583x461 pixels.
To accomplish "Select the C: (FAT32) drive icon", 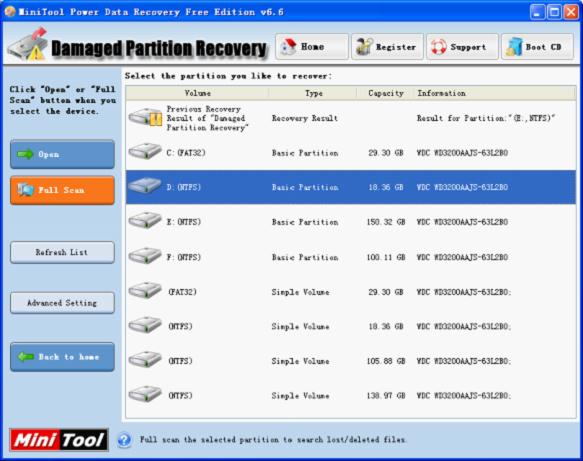I will point(145,152).
